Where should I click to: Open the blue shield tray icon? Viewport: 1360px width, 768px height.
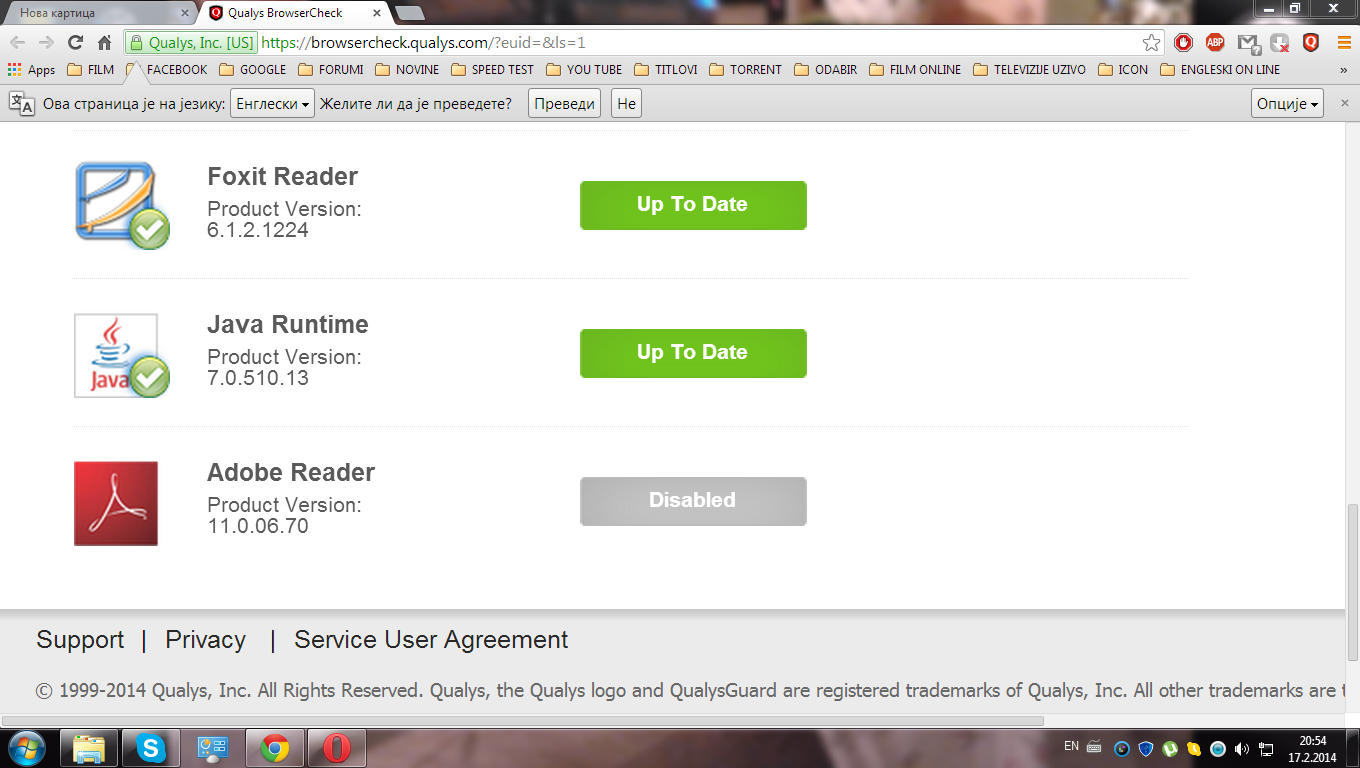click(x=1146, y=748)
